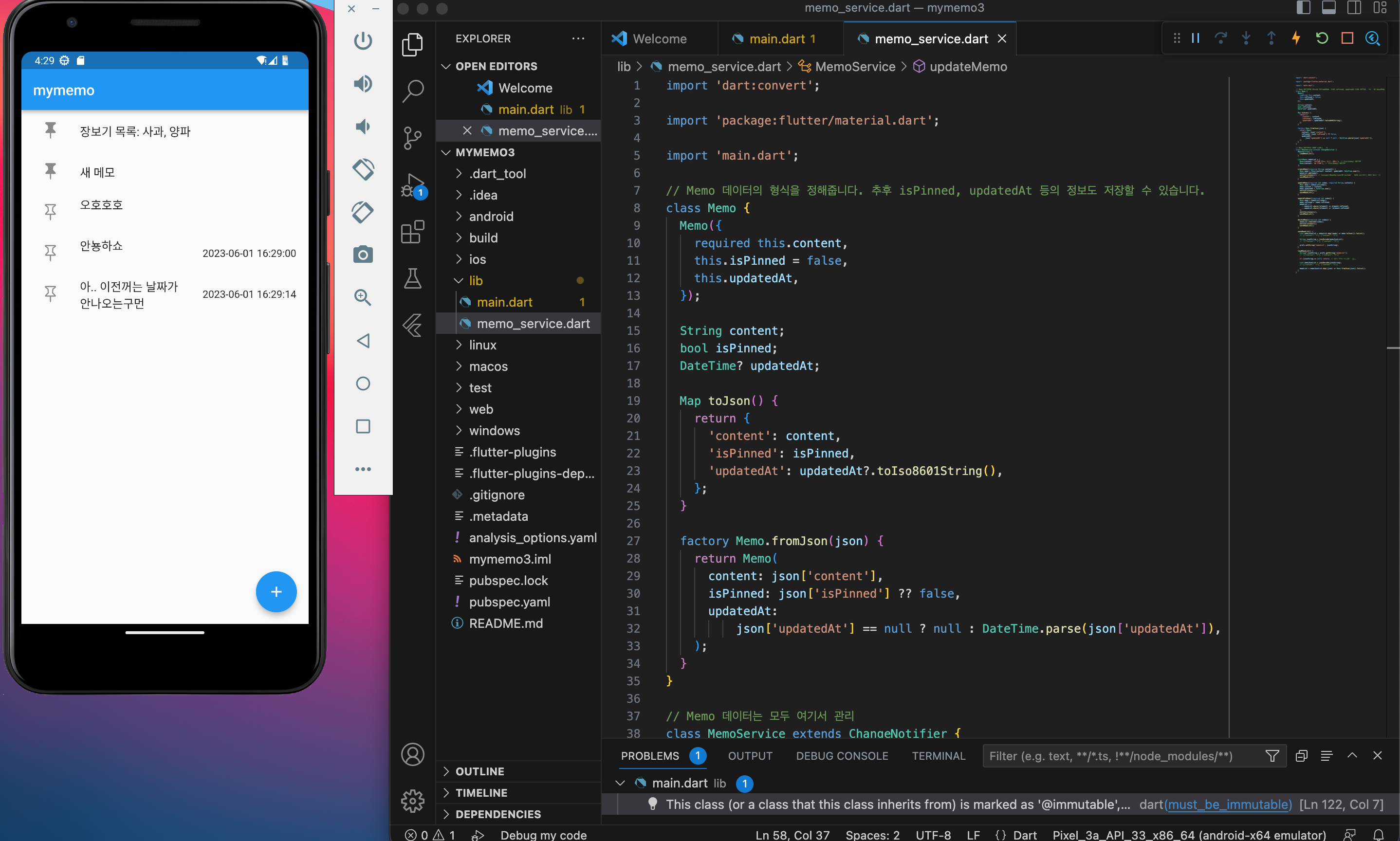
Task: Switch to the main.dart editor tab
Action: coord(780,38)
